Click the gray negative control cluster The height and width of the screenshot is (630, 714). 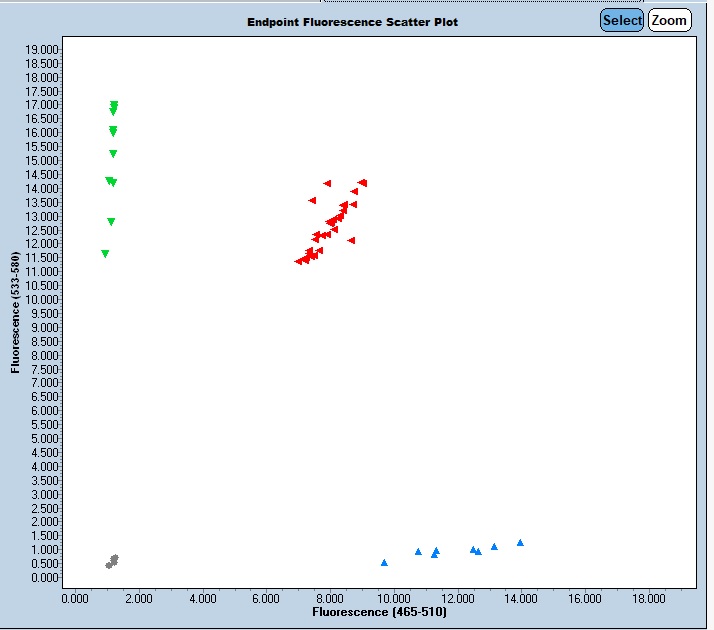point(112,561)
